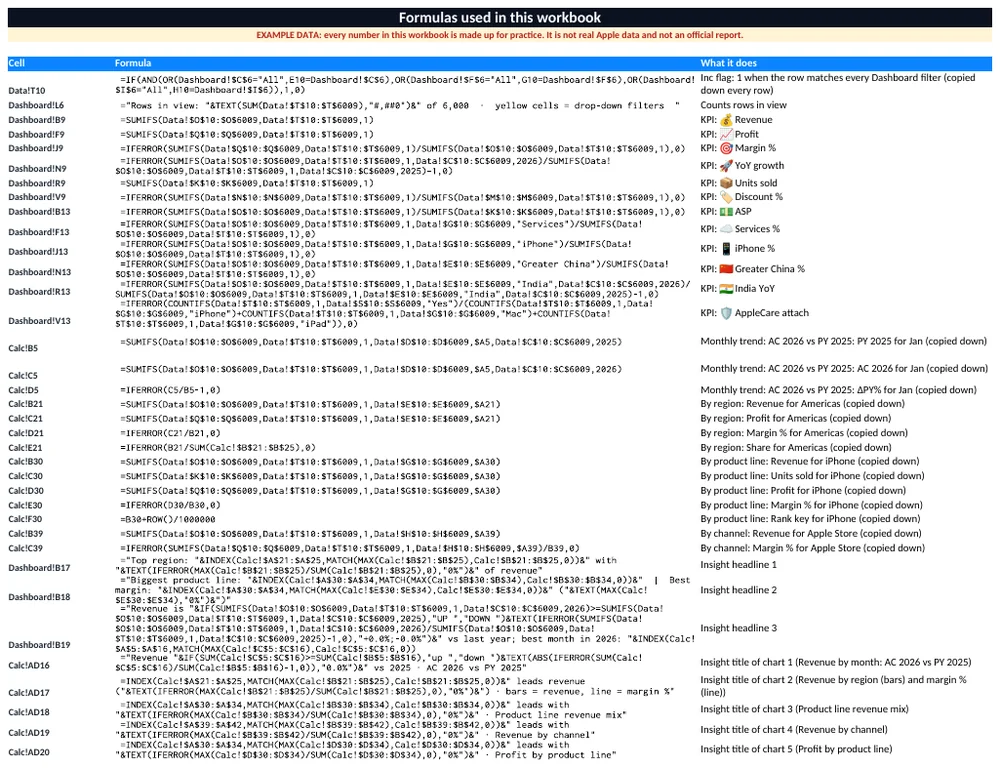1000x768 pixels.
Task: Select the red EXAMPLE DATA disclaimer line
Action: click(x=500, y=35)
